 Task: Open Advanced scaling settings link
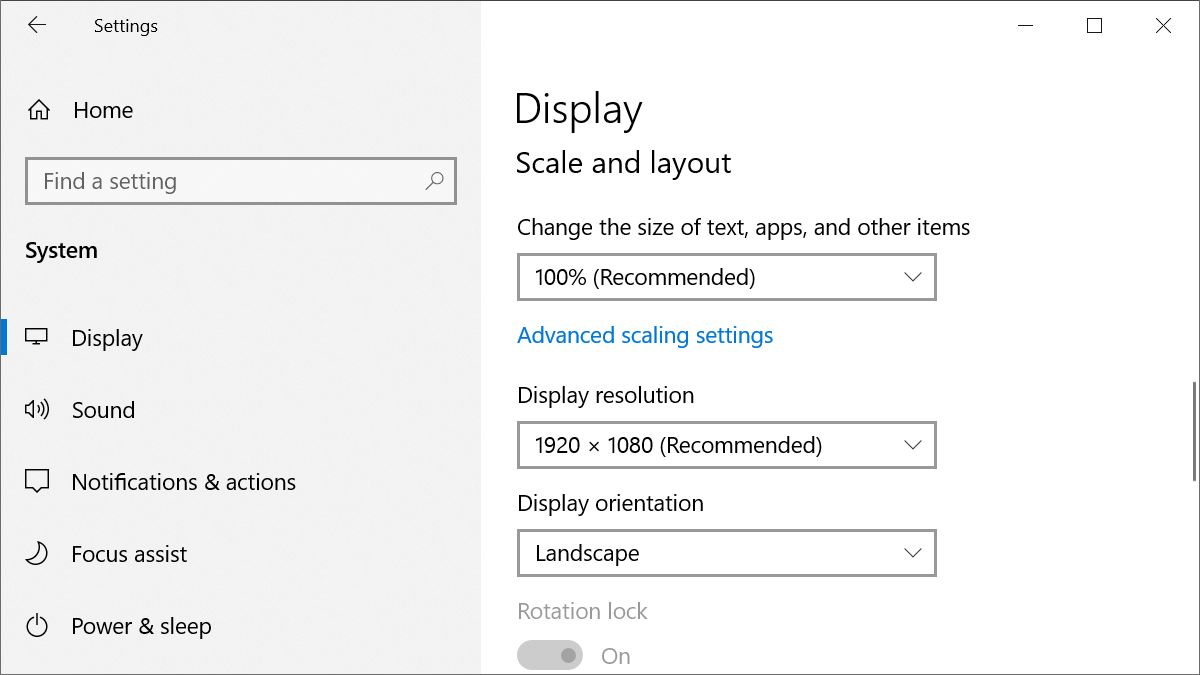645,335
